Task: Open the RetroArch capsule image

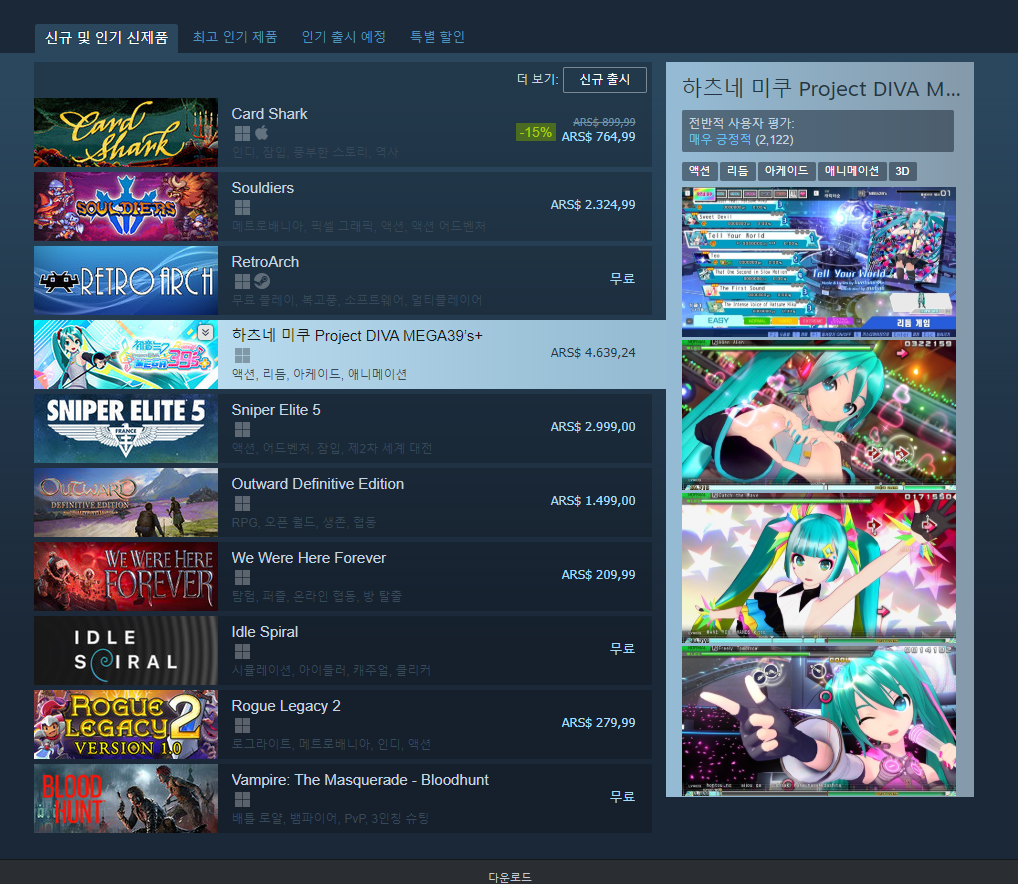Action: coord(126,280)
